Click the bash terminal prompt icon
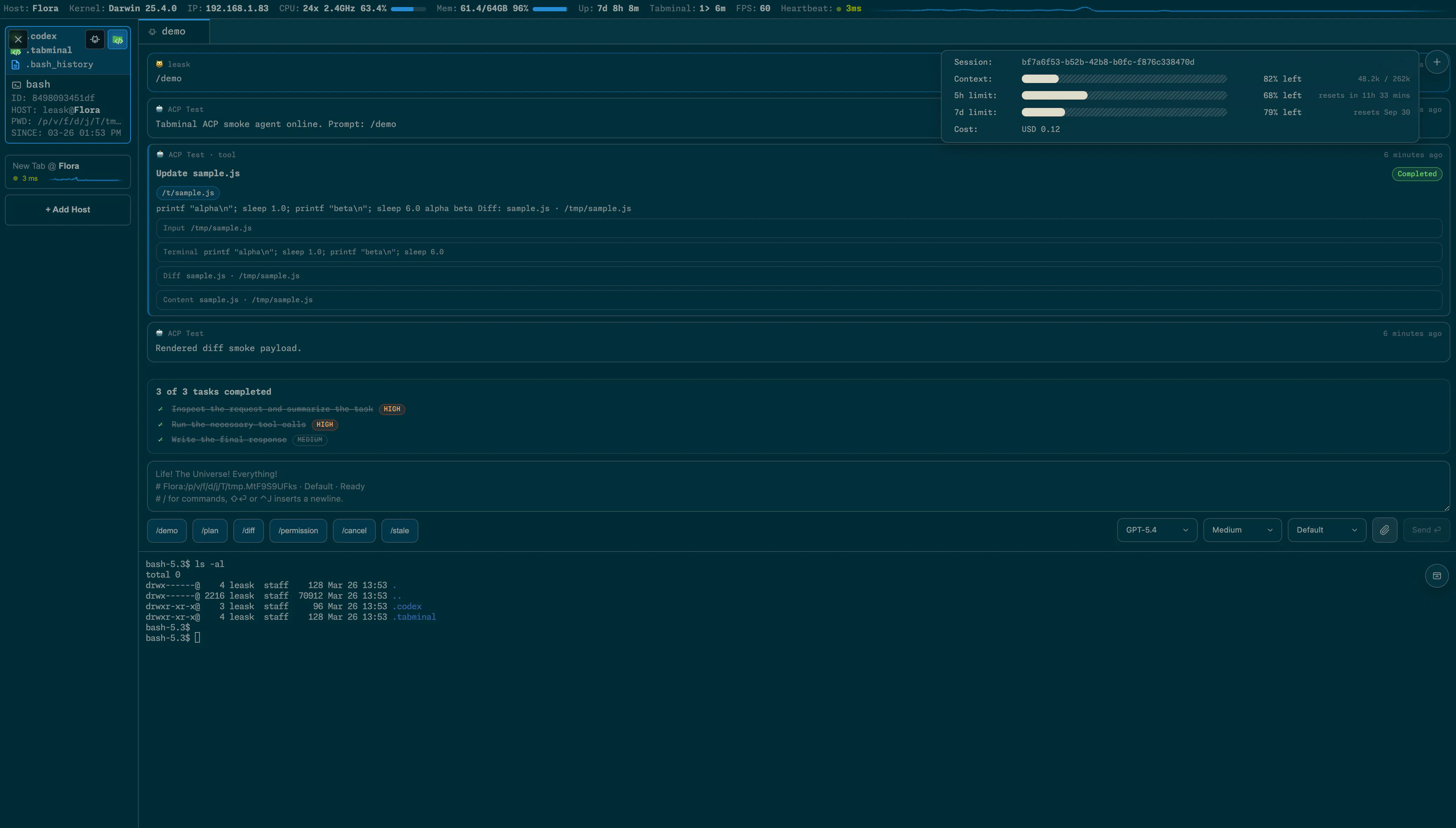The height and width of the screenshot is (828, 1456). [17, 85]
